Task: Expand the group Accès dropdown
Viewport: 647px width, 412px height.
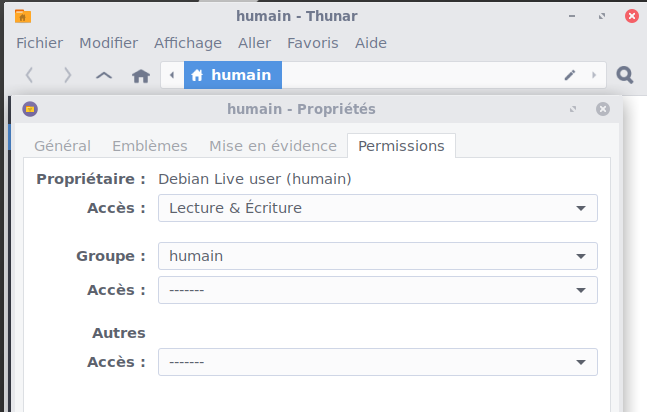Action: 377,290
